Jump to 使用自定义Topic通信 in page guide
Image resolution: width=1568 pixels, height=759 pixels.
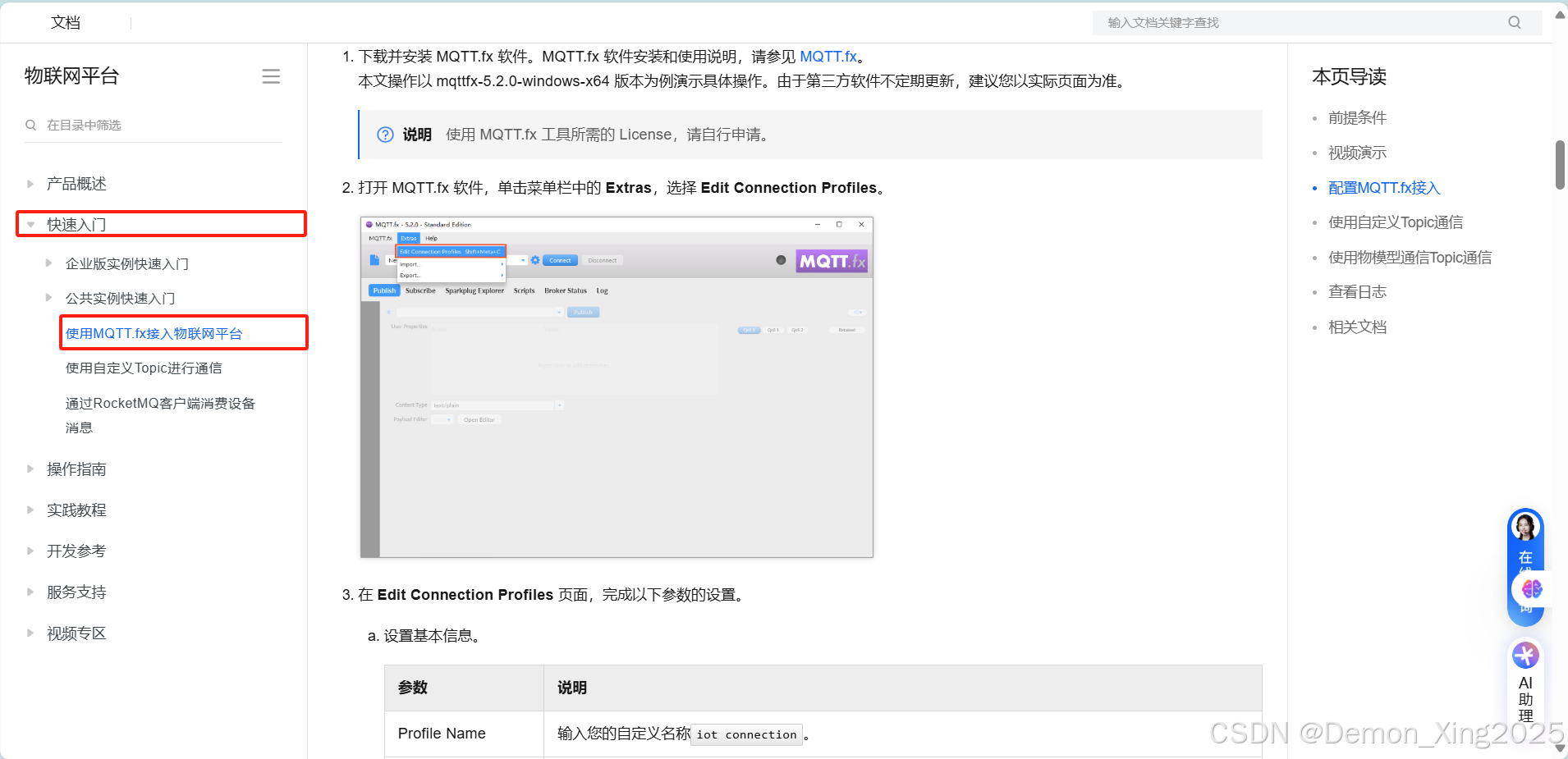point(1396,222)
